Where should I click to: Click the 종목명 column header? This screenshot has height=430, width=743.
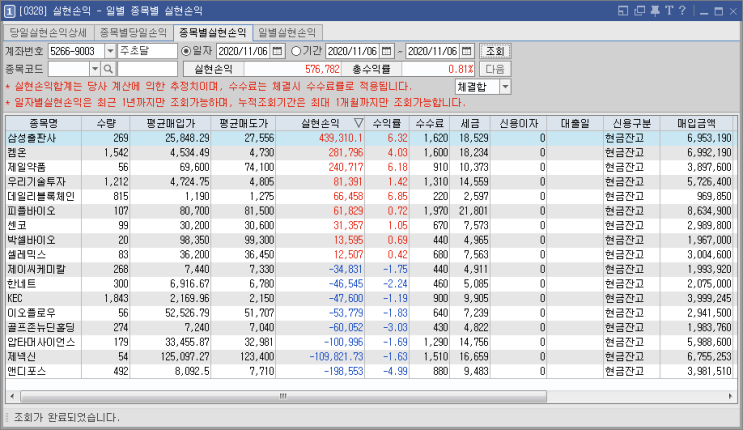(44, 123)
